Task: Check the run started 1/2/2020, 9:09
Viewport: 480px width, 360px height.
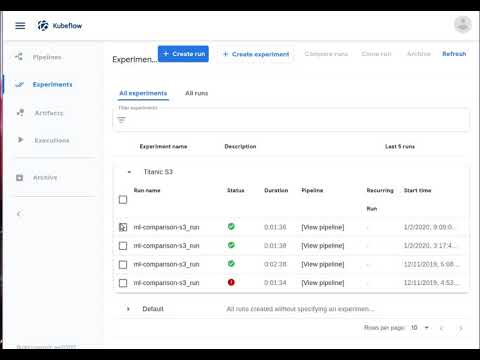Action: [x=123, y=227]
